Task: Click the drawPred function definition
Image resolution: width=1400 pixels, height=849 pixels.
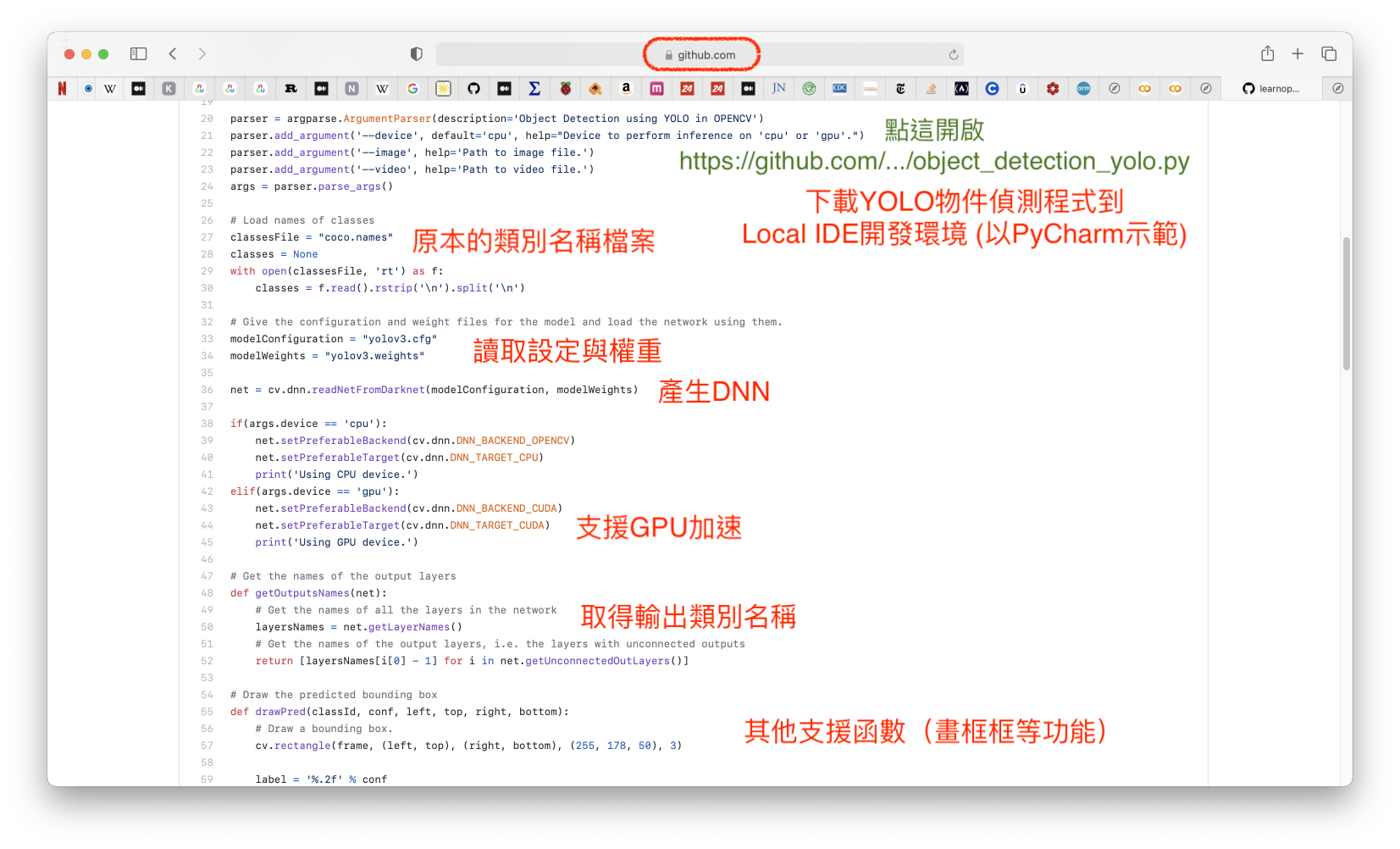Action: click(280, 712)
